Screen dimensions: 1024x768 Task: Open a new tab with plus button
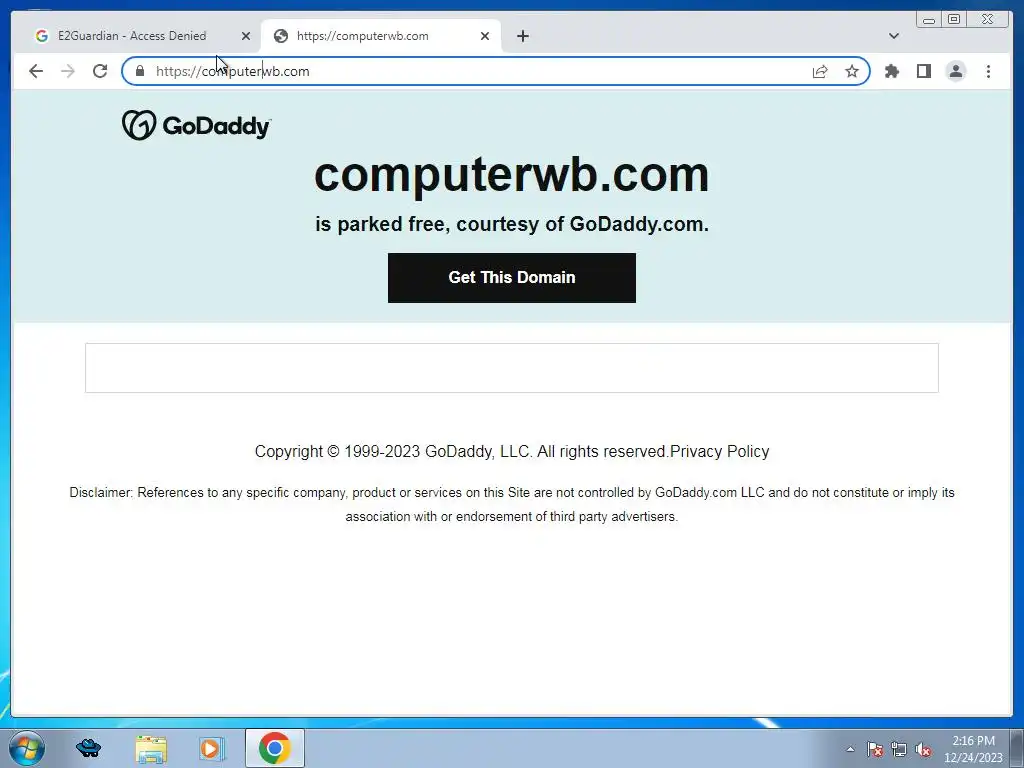(522, 36)
